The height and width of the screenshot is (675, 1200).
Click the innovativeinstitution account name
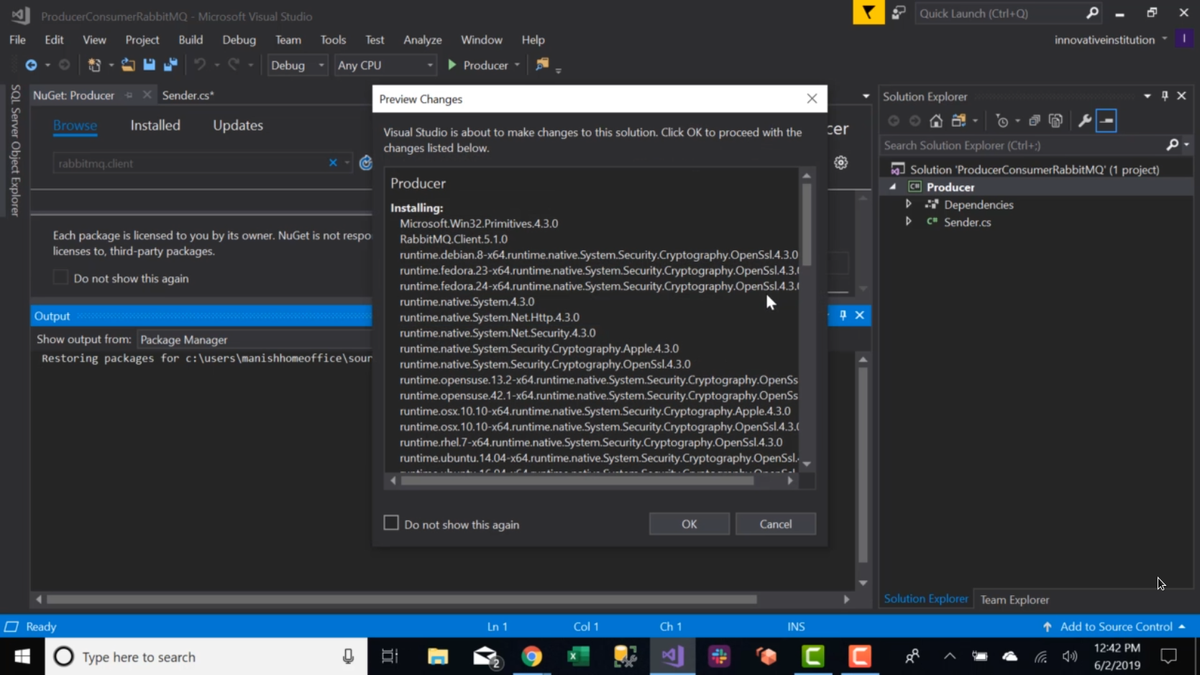1104,40
